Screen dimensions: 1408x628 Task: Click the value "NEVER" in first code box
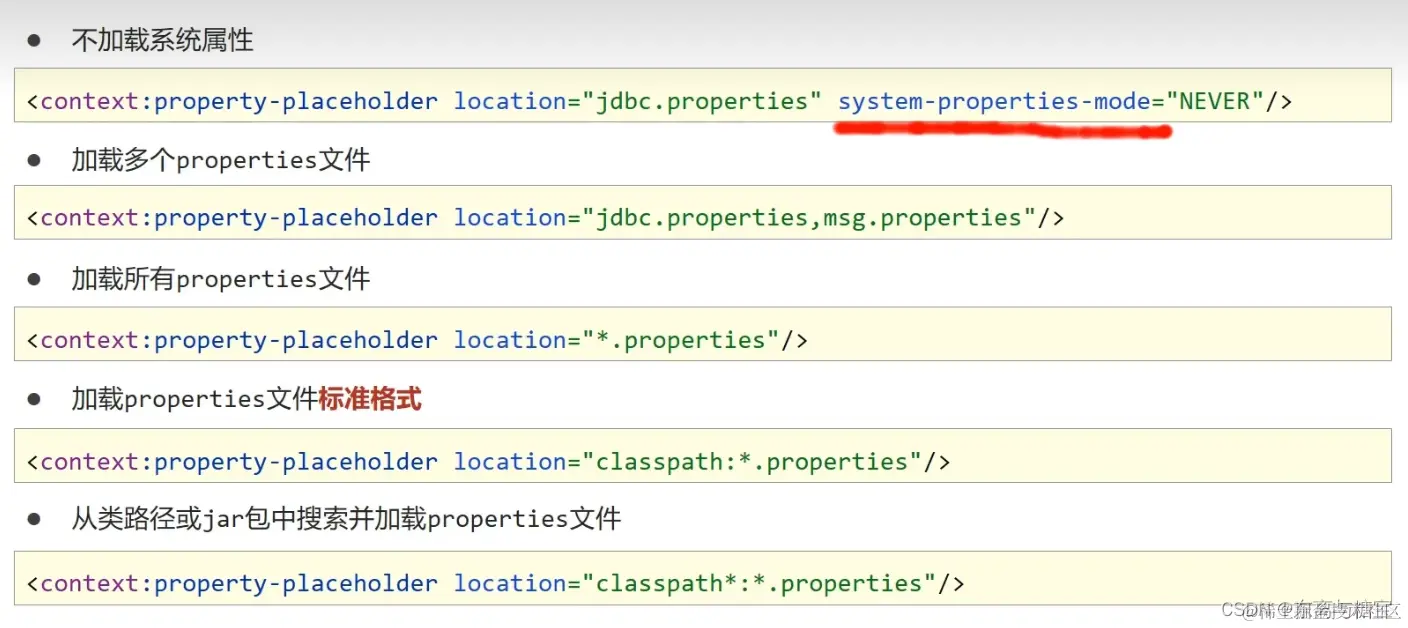coord(1215,101)
